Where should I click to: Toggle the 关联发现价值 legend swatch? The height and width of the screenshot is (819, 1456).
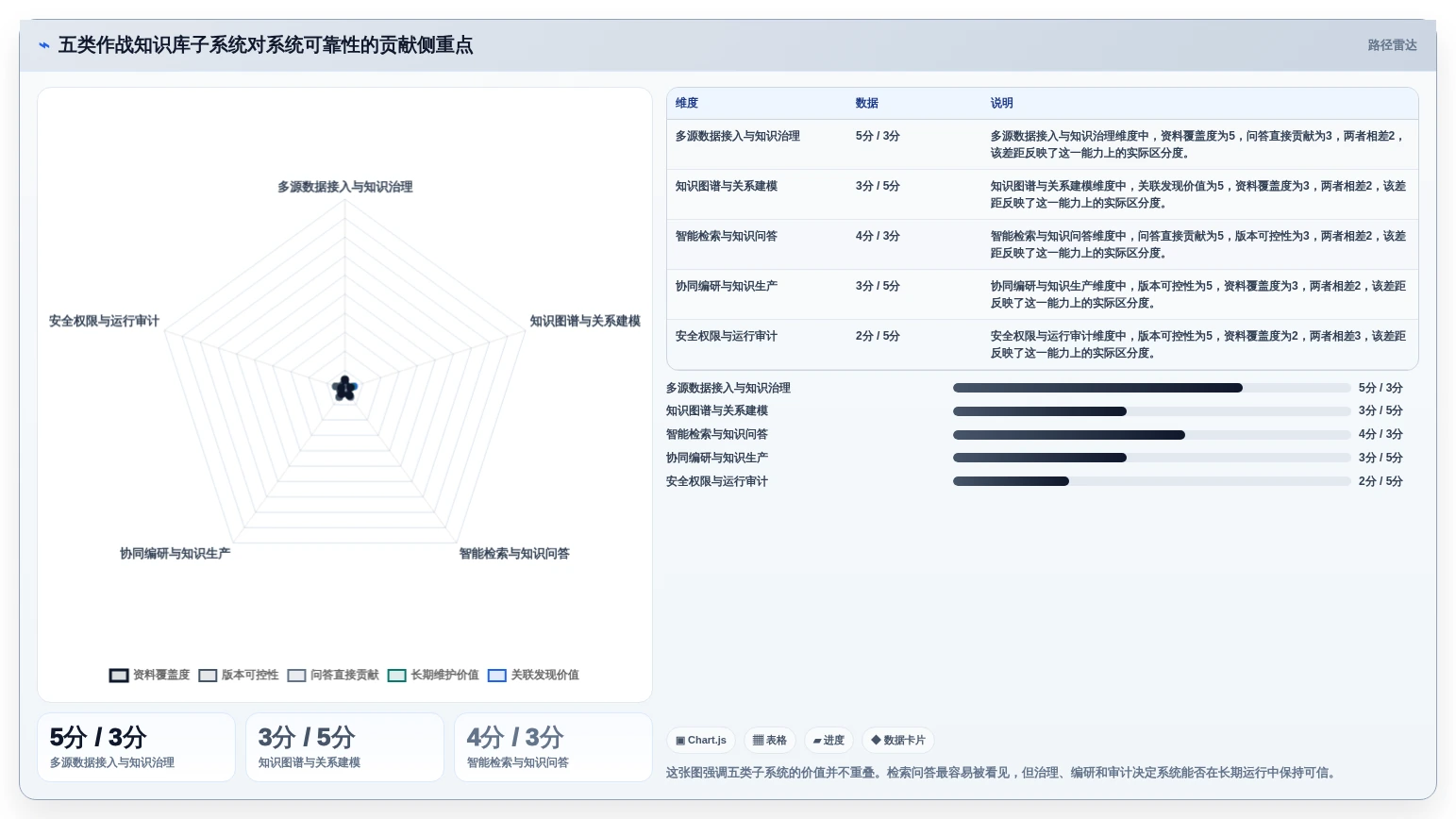tap(497, 676)
